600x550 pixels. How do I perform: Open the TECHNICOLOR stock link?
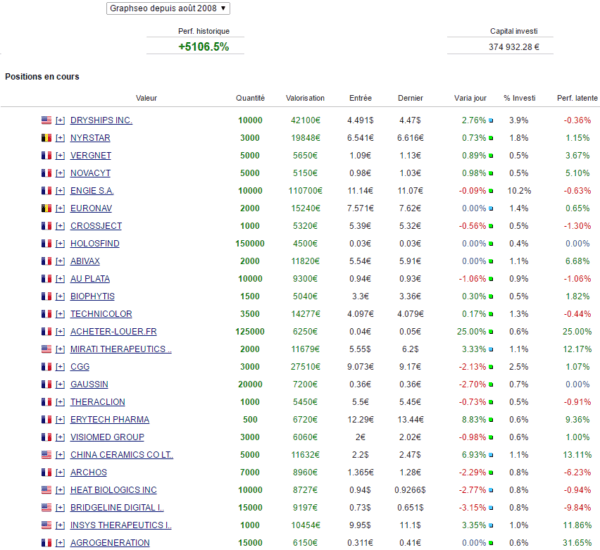coord(101,314)
